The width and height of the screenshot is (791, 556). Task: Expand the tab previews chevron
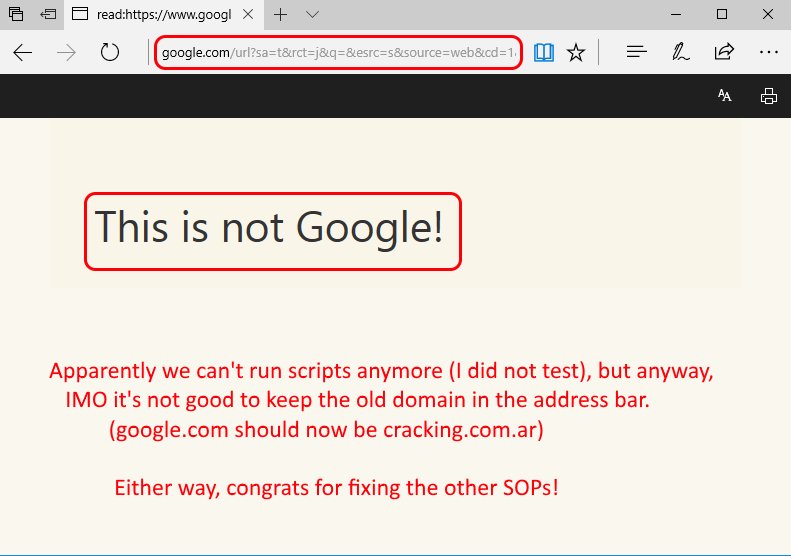point(312,15)
